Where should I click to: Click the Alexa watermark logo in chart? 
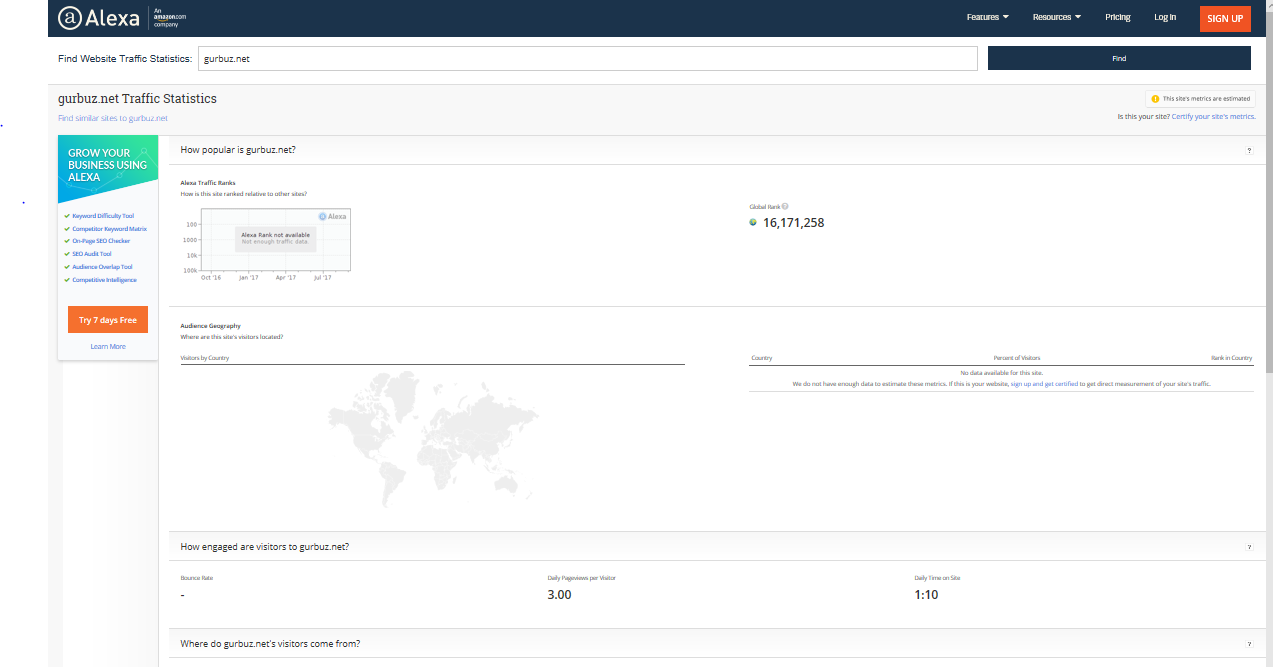[333, 216]
